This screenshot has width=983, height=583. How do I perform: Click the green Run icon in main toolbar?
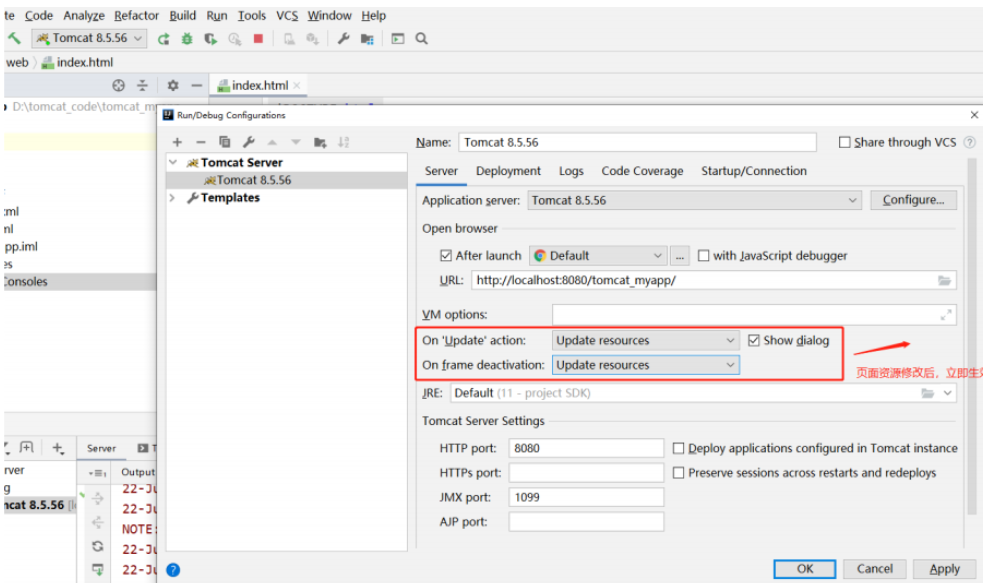coord(164,39)
